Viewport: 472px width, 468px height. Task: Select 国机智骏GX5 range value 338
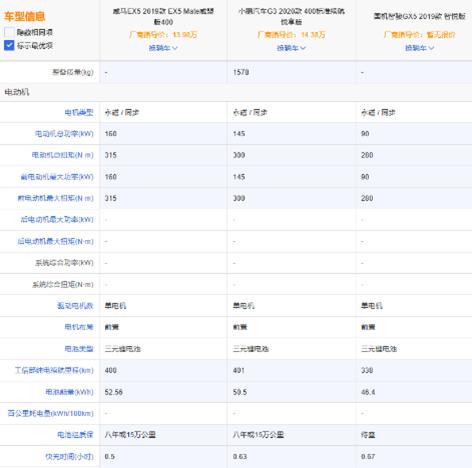[367, 370]
